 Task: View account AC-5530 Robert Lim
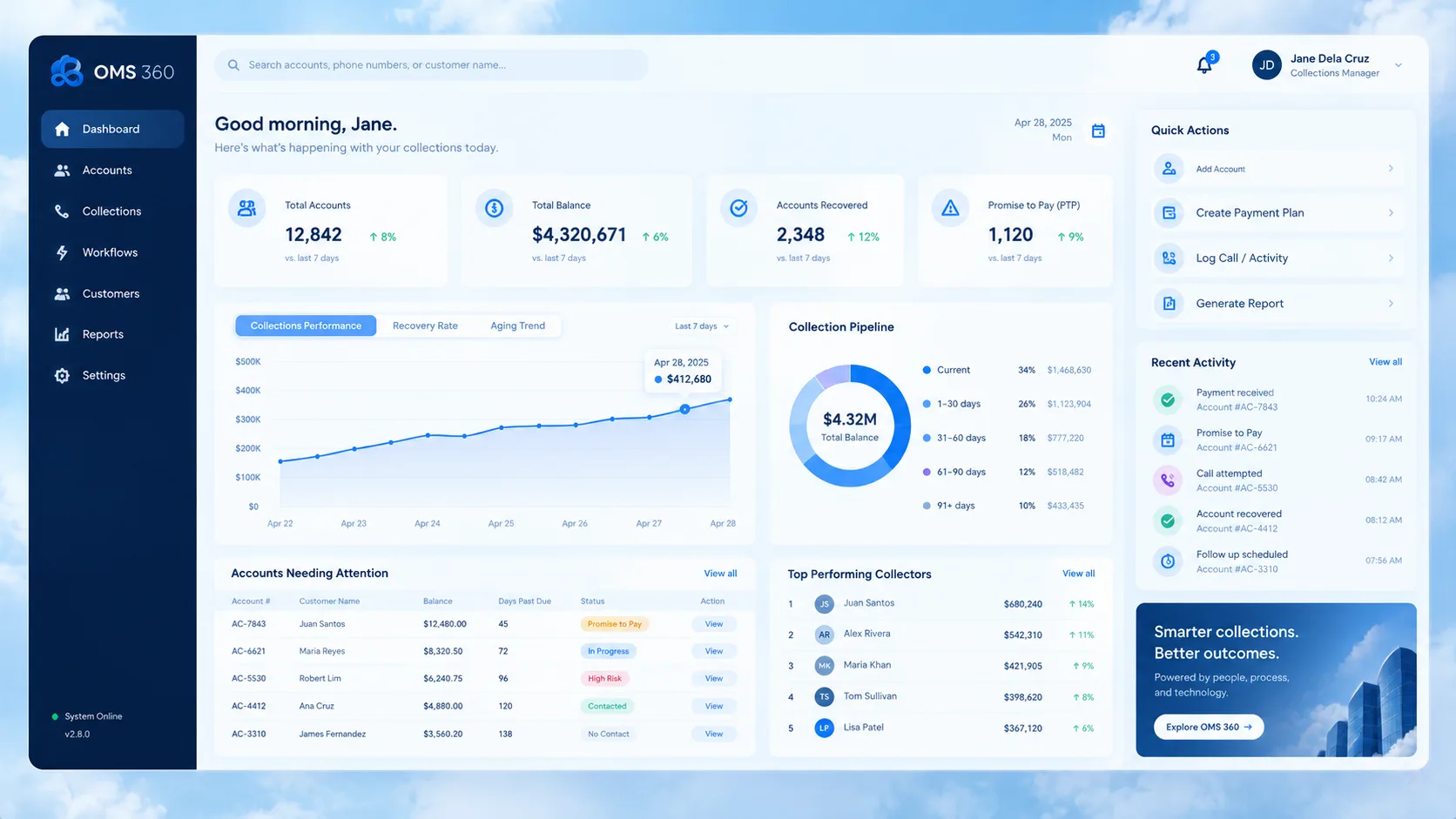(714, 679)
